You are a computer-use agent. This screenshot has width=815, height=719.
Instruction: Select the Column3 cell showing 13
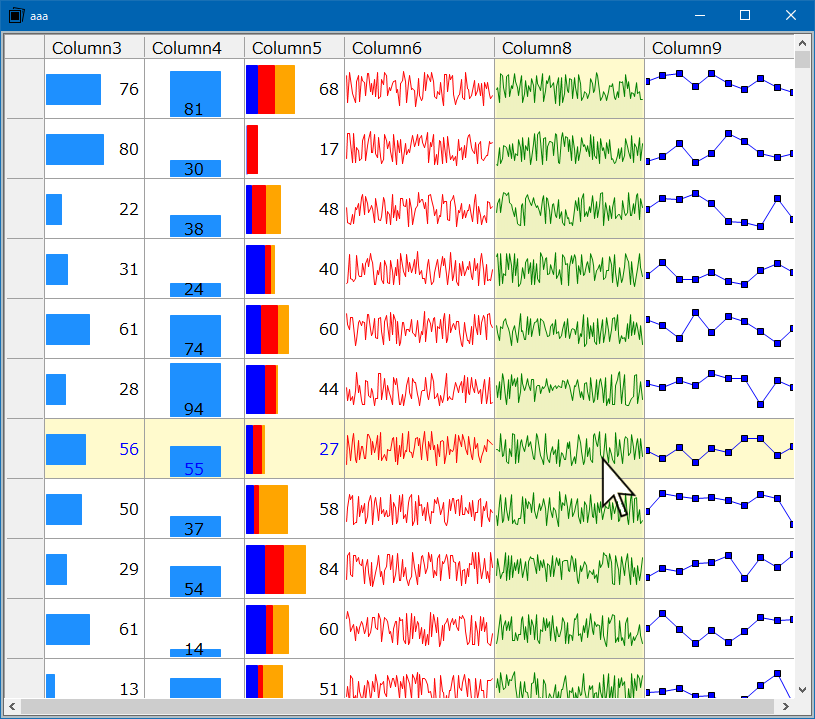tap(94, 679)
